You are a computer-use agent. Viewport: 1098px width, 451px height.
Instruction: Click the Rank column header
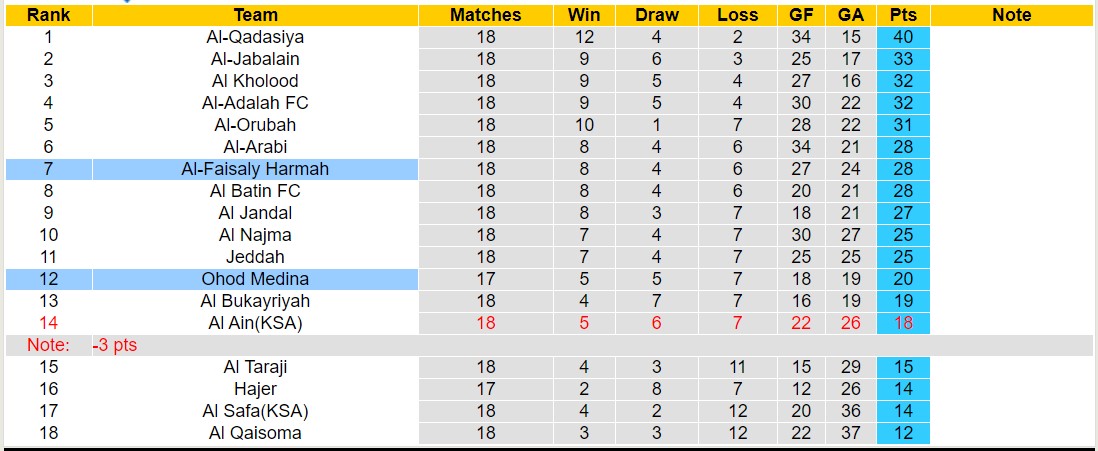pyautogui.click(x=48, y=15)
